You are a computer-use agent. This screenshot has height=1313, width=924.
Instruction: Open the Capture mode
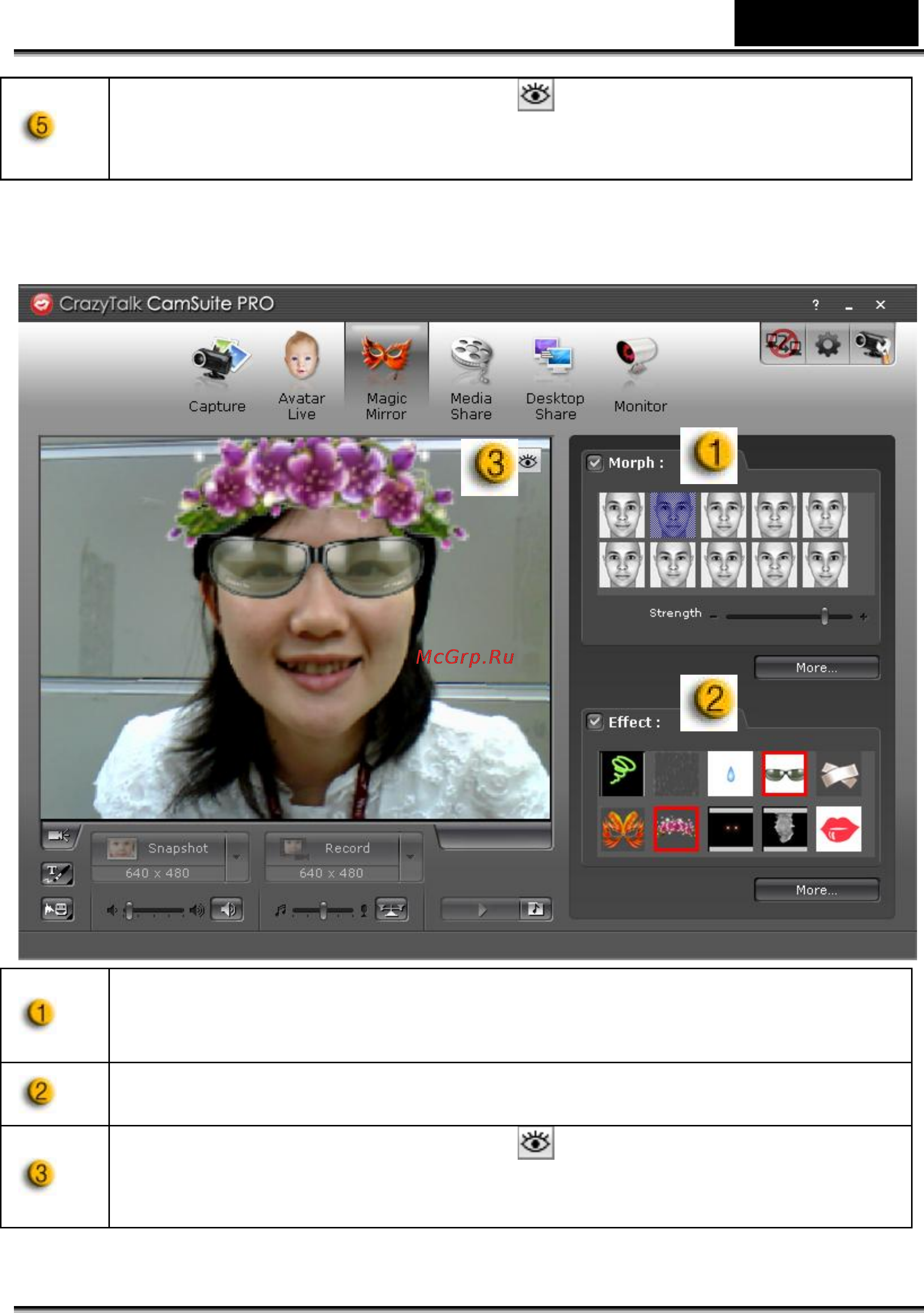pyautogui.click(x=217, y=375)
